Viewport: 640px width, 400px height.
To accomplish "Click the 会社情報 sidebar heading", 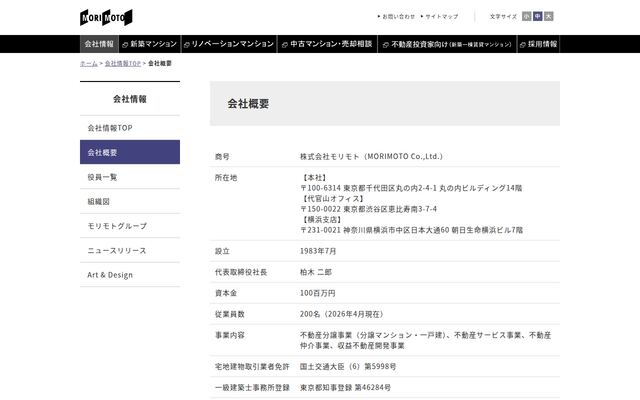I will pyautogui.click(x=130, y=99).
